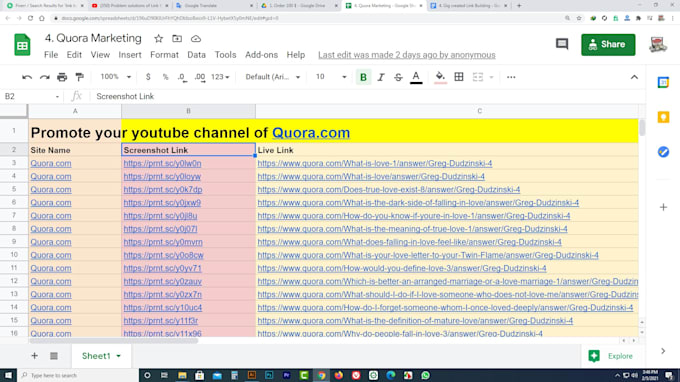Print the spreadsheet using the printer icon
Viewport: 680px width, 382px height.
coord(62,77)
